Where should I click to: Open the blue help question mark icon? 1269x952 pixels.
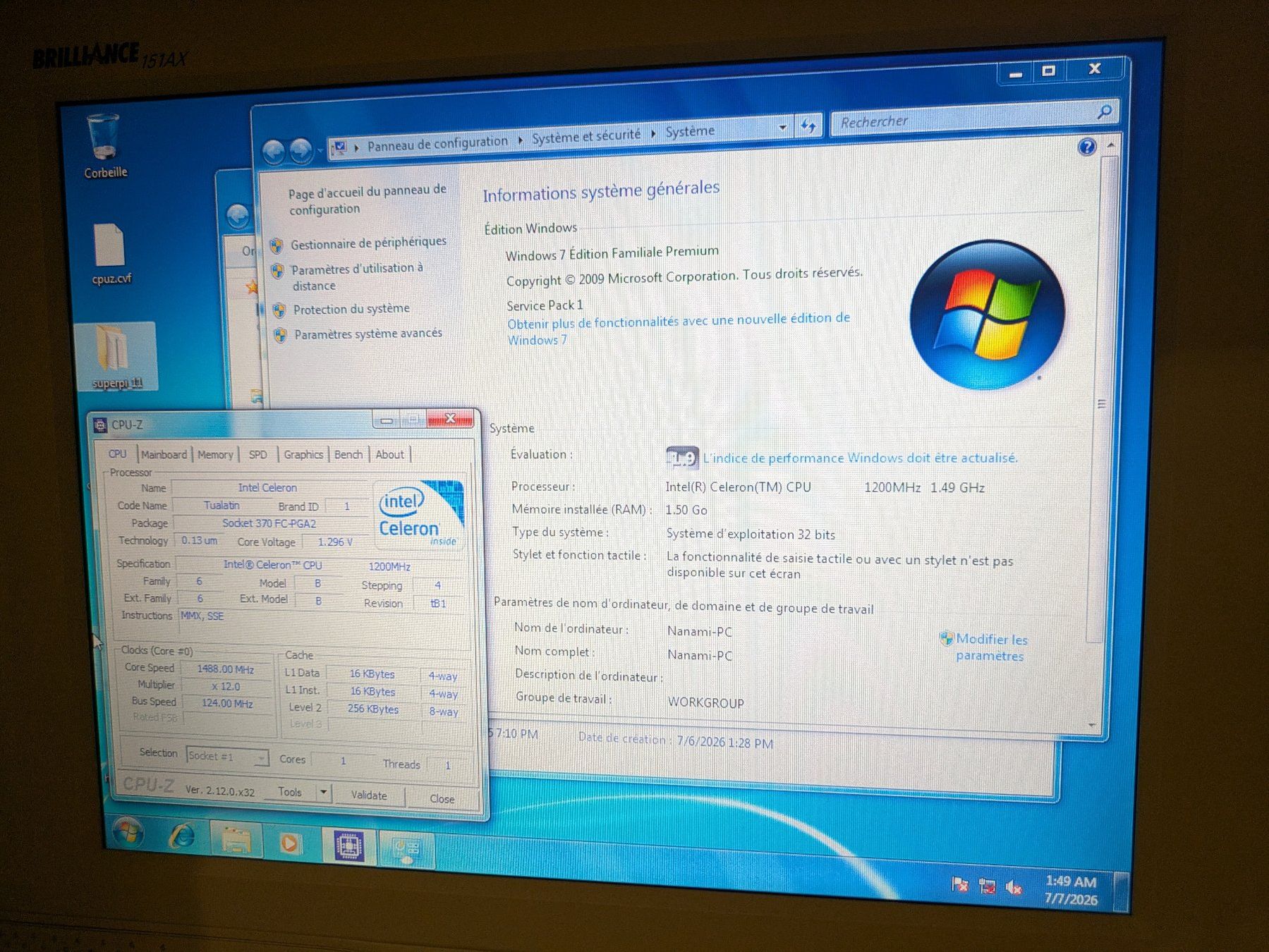pyautogui.click(x=1087, y=147)
